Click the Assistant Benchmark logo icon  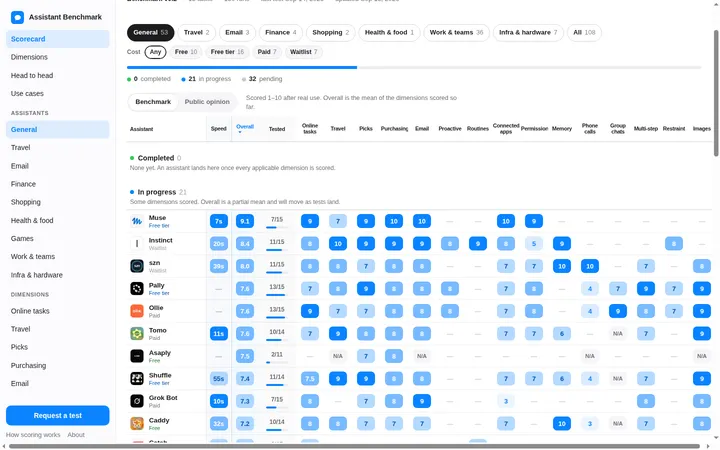point(17,17)
